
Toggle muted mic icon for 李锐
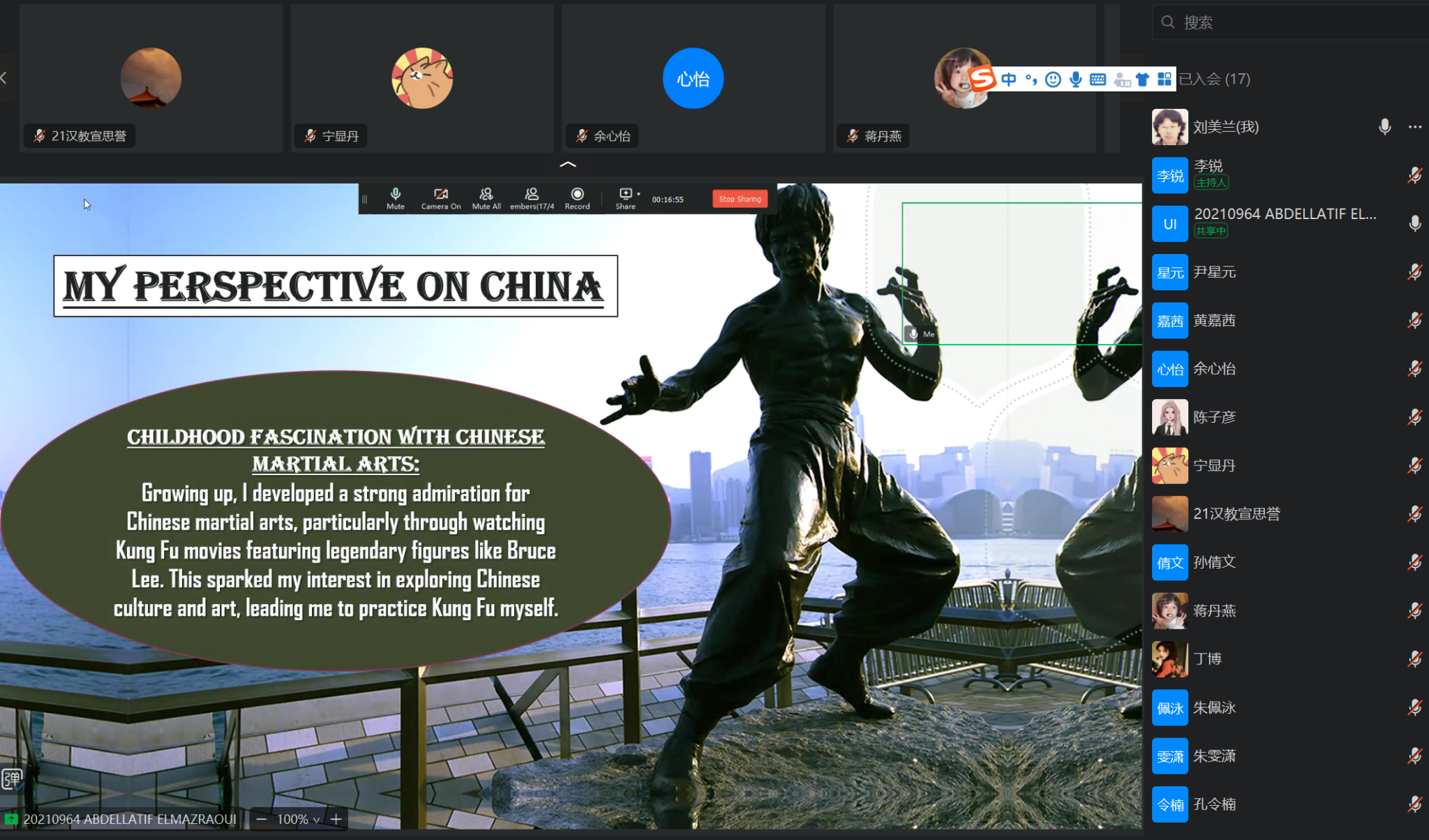(x=1414, y=175)
